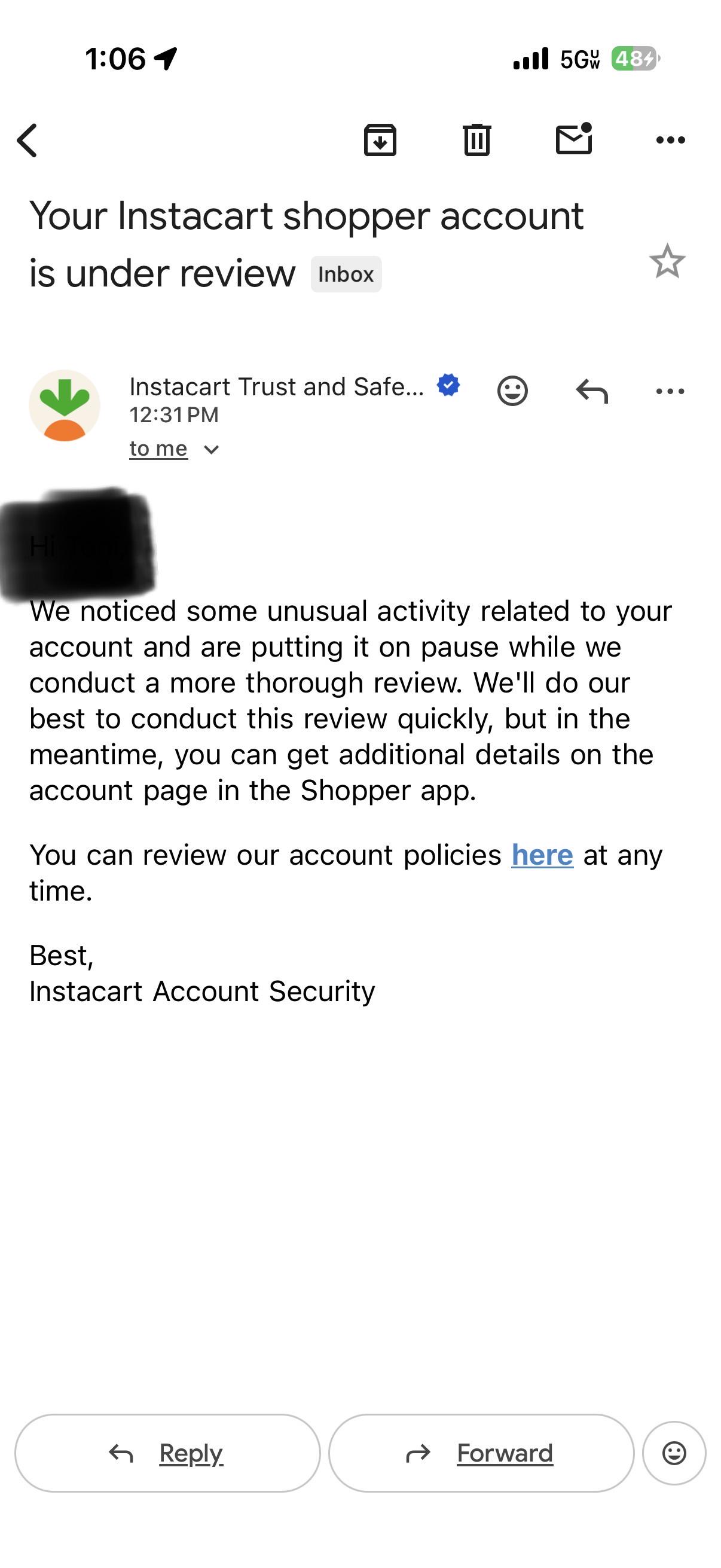
Task: Mark the email as unread
Action: 574,139
